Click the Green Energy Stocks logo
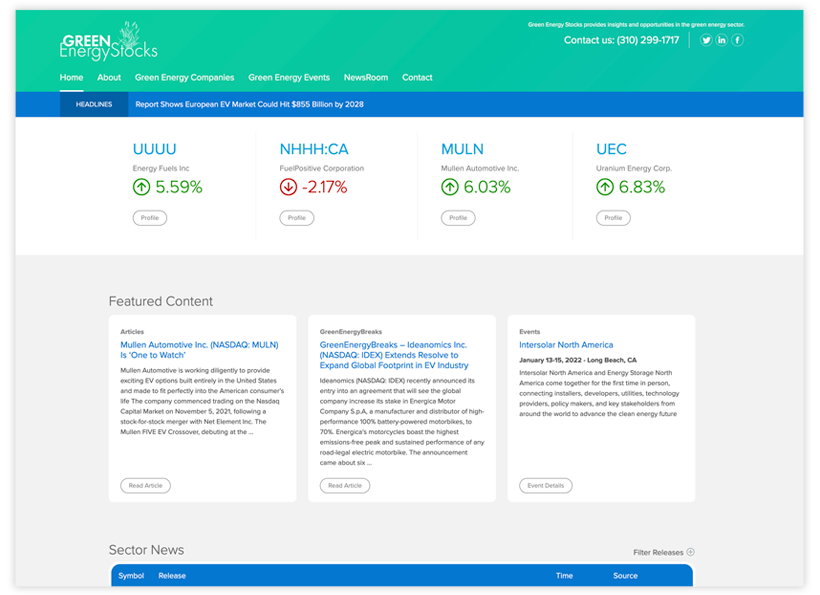This screenshot has width=820, height=595. coord(108,41)
